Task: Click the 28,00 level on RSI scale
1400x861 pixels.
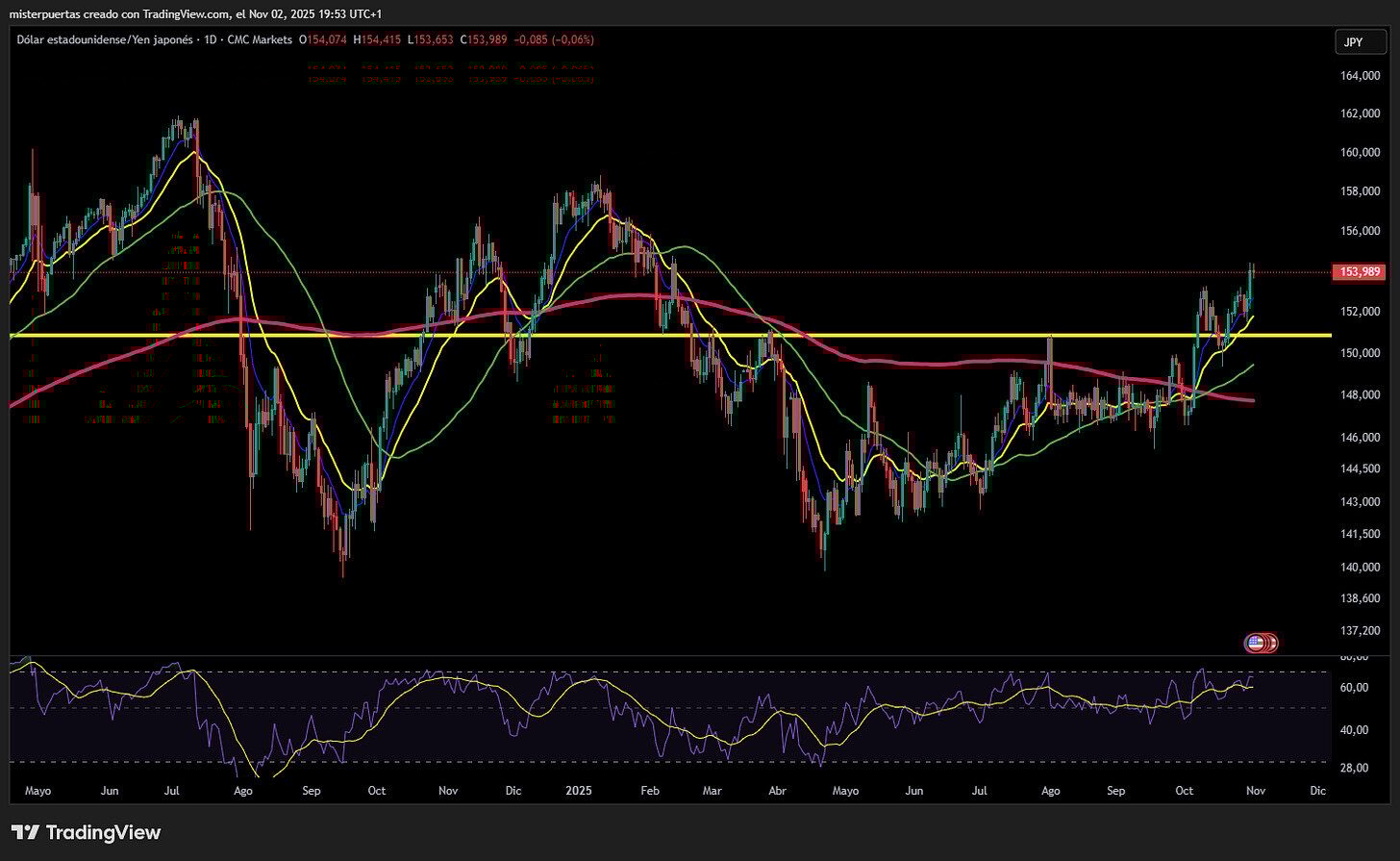Action: 1354,768
